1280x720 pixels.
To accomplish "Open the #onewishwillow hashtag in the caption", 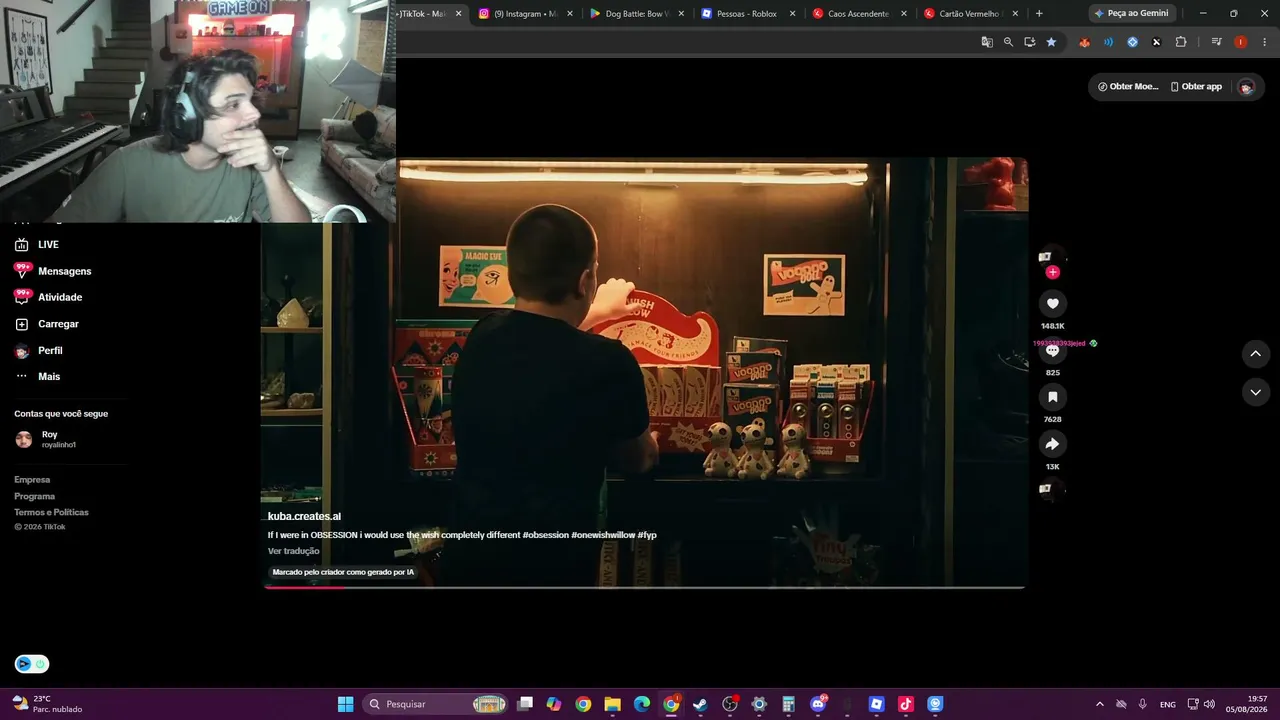I will (x=603, y=535).
